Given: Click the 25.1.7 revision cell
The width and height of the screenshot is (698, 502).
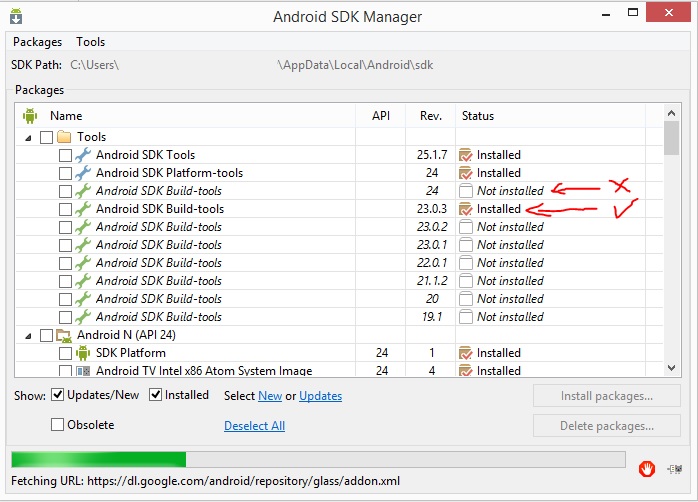Looking at the screenshot, I should pyautogui.click(x=432, y=155).
